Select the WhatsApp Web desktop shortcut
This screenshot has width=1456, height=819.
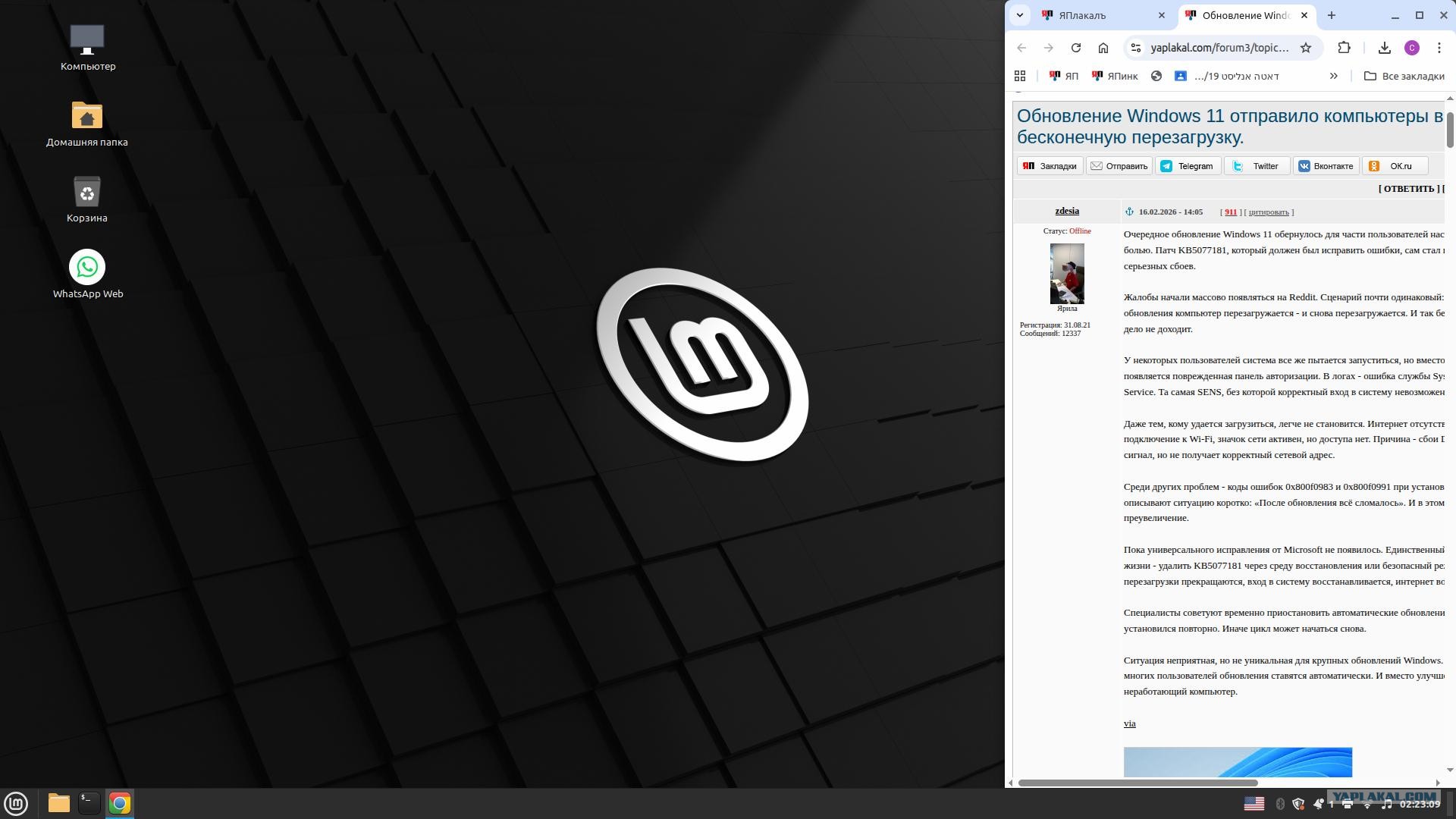[x=87, y=275]
